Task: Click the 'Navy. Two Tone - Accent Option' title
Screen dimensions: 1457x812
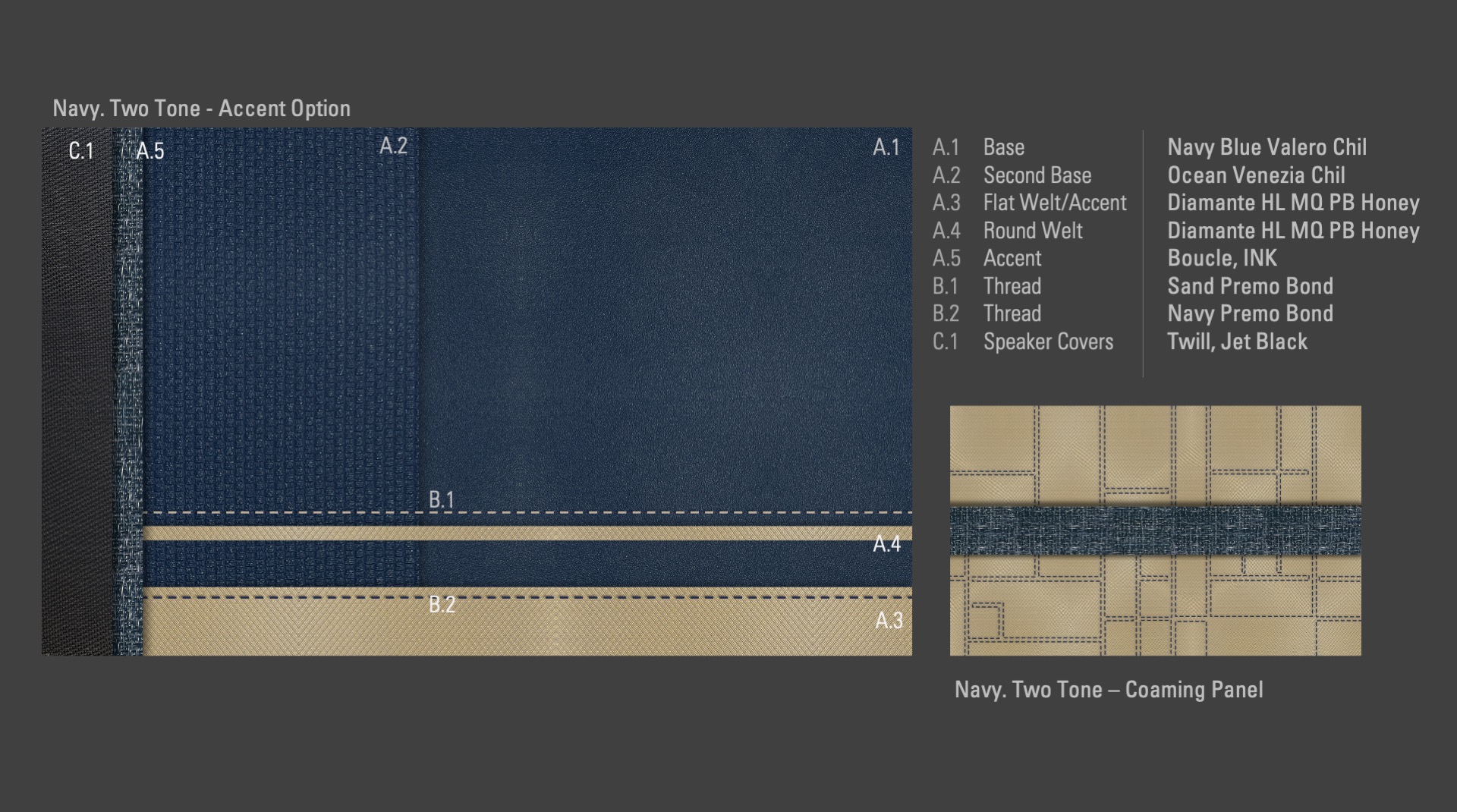Action: coord(201,109)
